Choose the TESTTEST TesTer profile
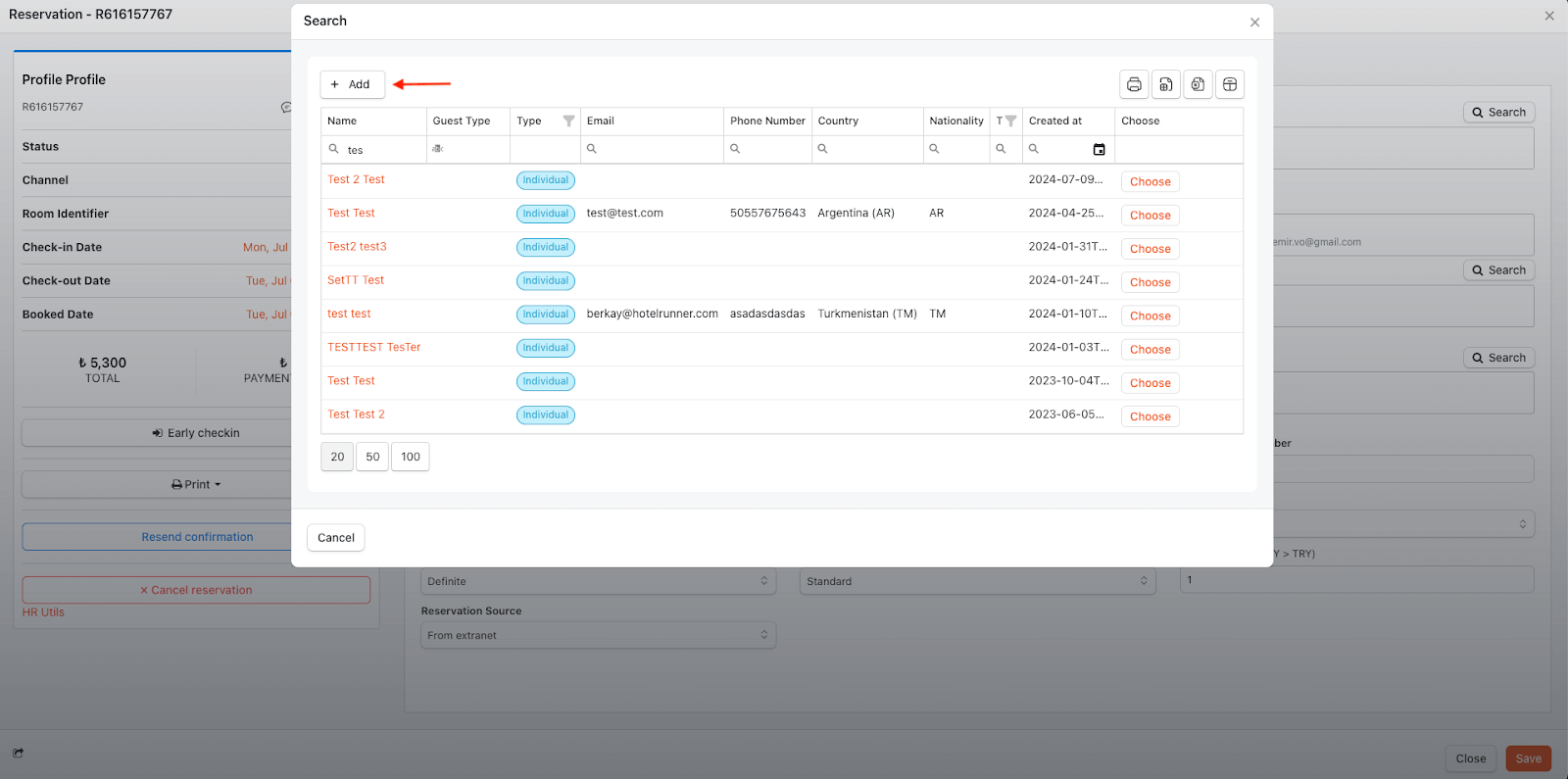Screen dimensions: 1568x779 point(1150,350)
